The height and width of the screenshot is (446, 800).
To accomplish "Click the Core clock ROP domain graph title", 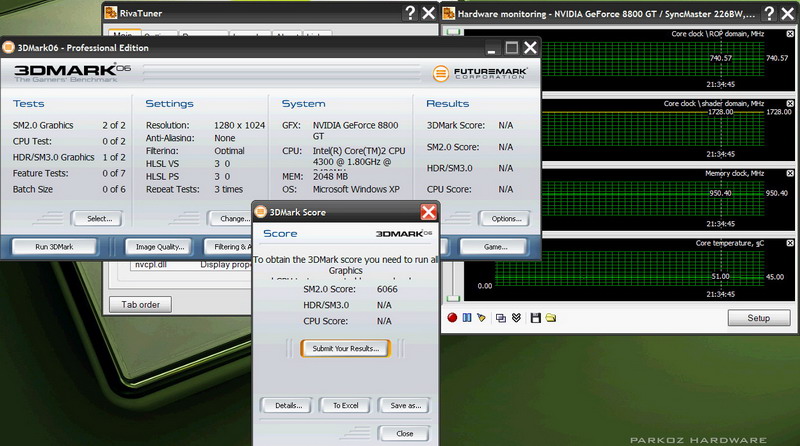I will pos(717,34).
